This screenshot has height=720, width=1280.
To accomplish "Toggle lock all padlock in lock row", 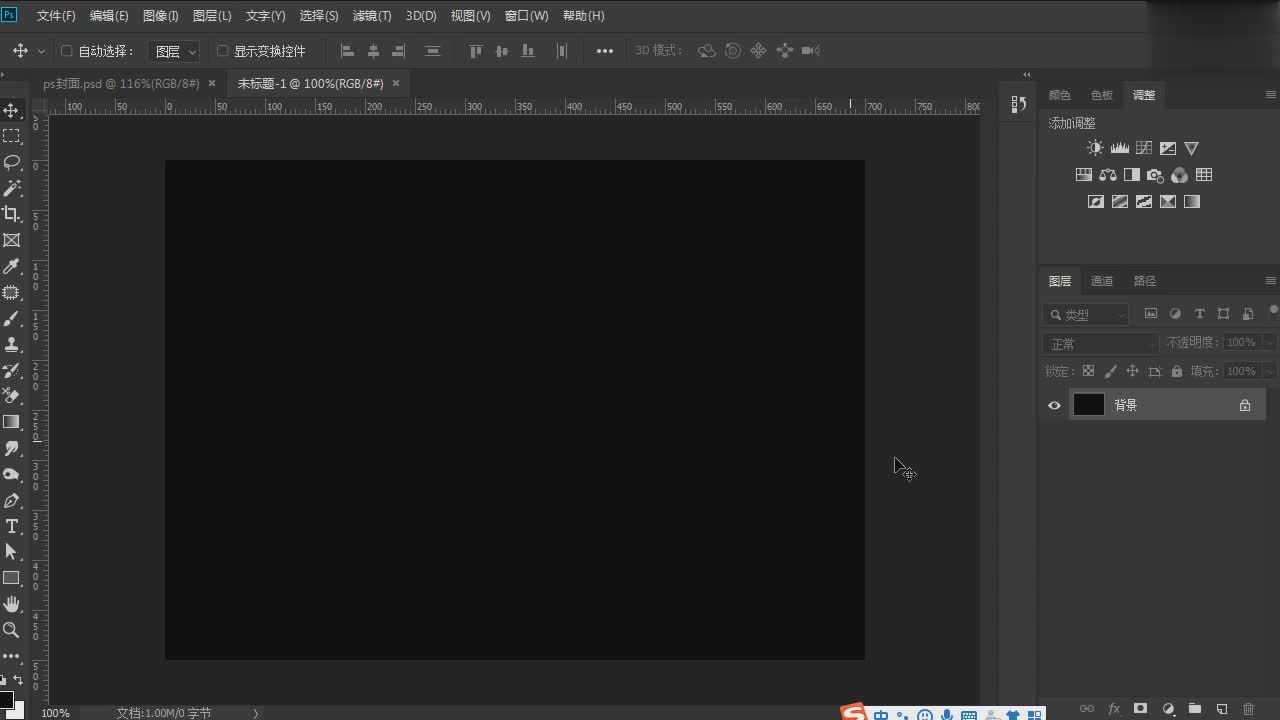I will 1176,371.
